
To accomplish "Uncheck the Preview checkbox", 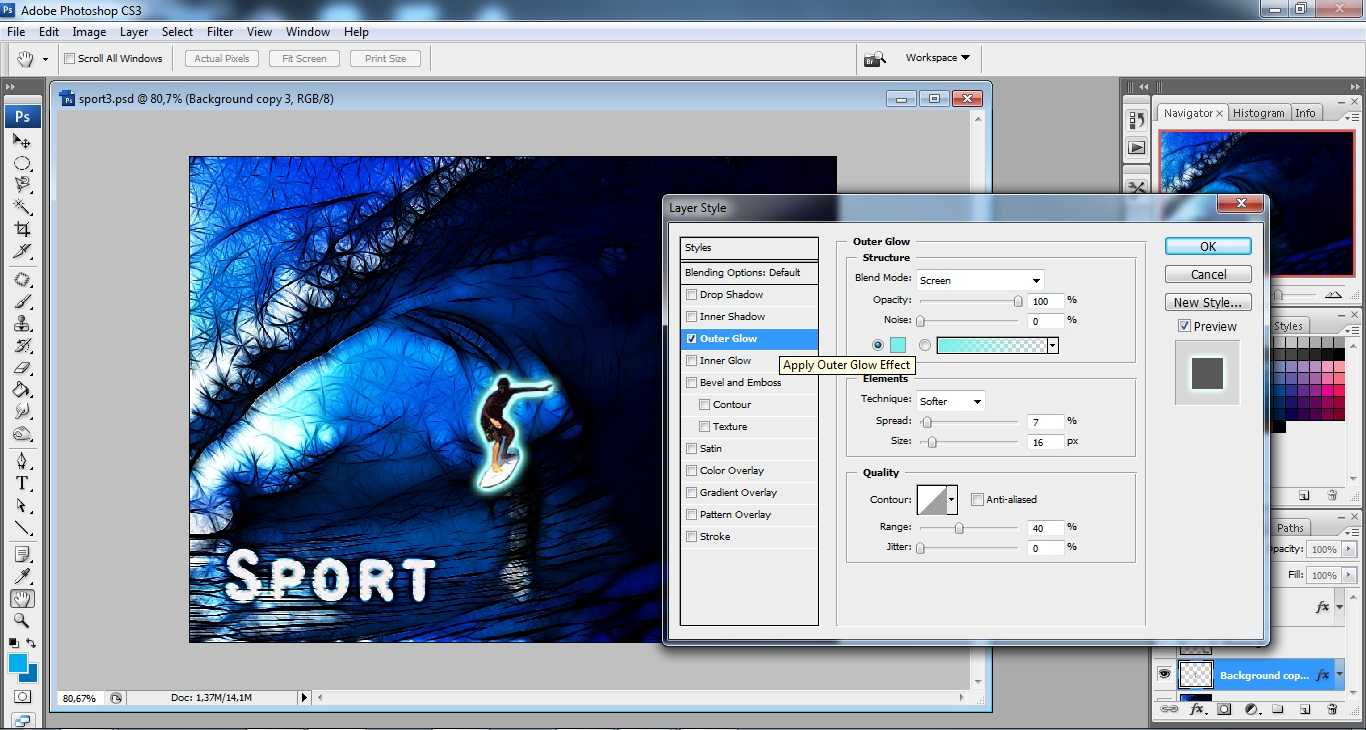I will [1184, 326].
